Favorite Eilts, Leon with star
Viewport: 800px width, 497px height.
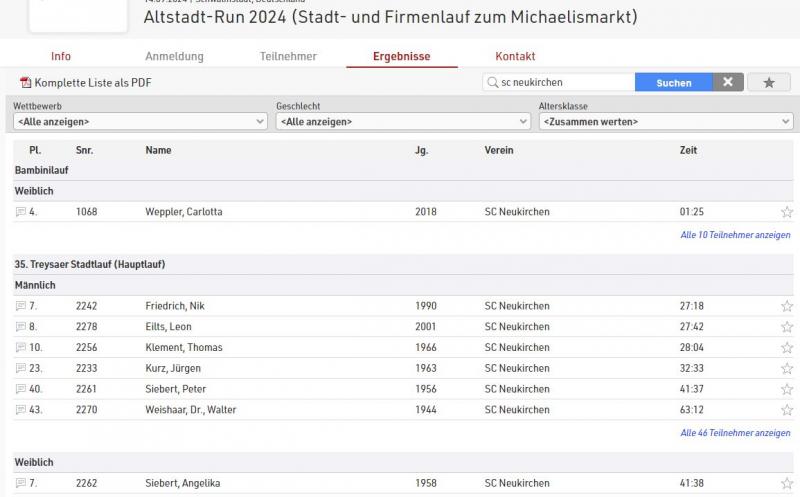pos(787,327)
